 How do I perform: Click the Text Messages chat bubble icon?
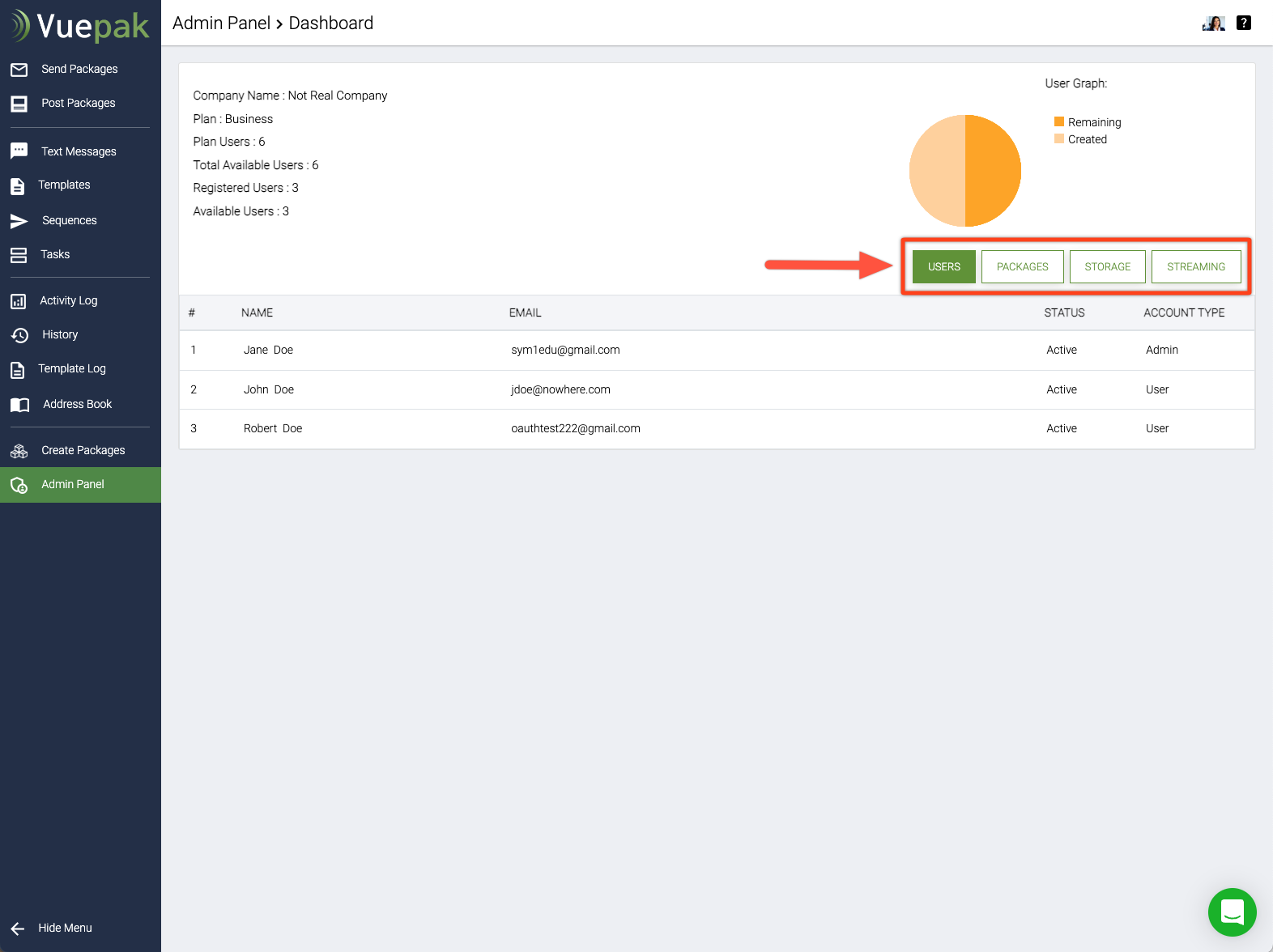19,151
